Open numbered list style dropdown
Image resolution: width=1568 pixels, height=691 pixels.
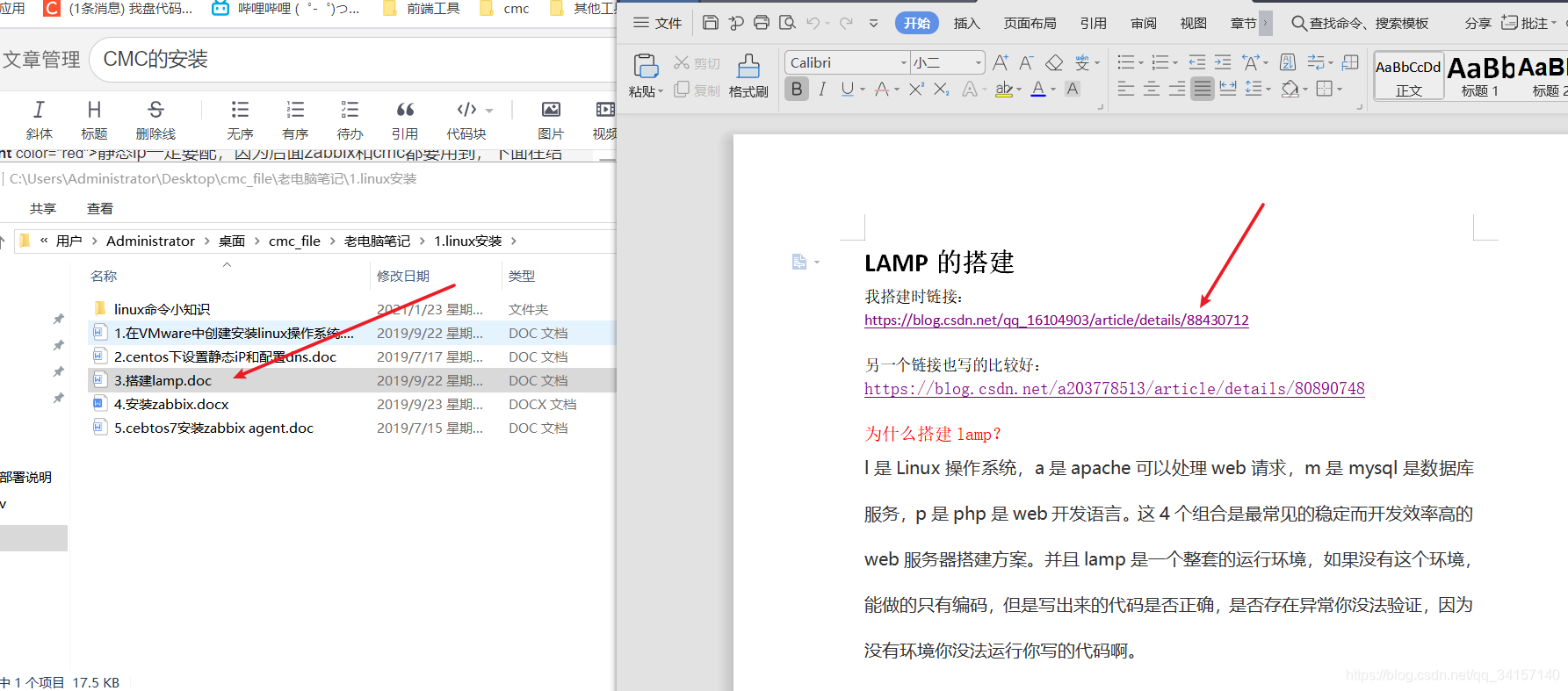click(x=1175, y=63)
